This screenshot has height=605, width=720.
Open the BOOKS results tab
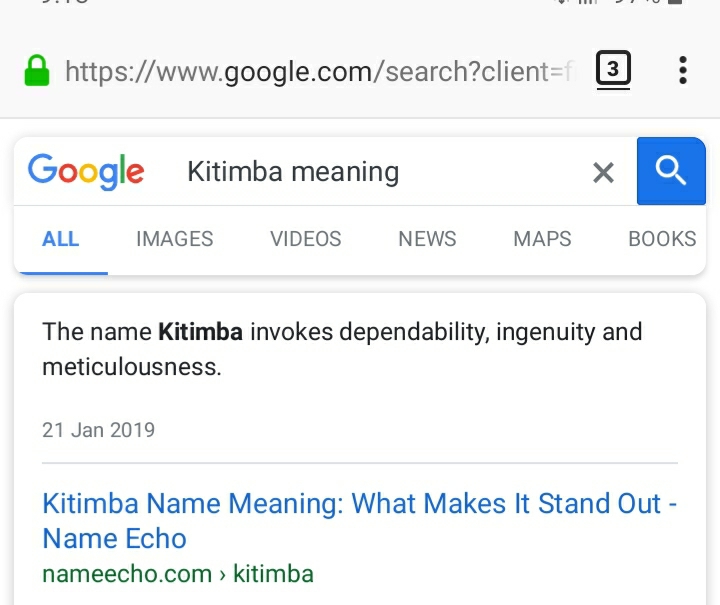[662, 239]
